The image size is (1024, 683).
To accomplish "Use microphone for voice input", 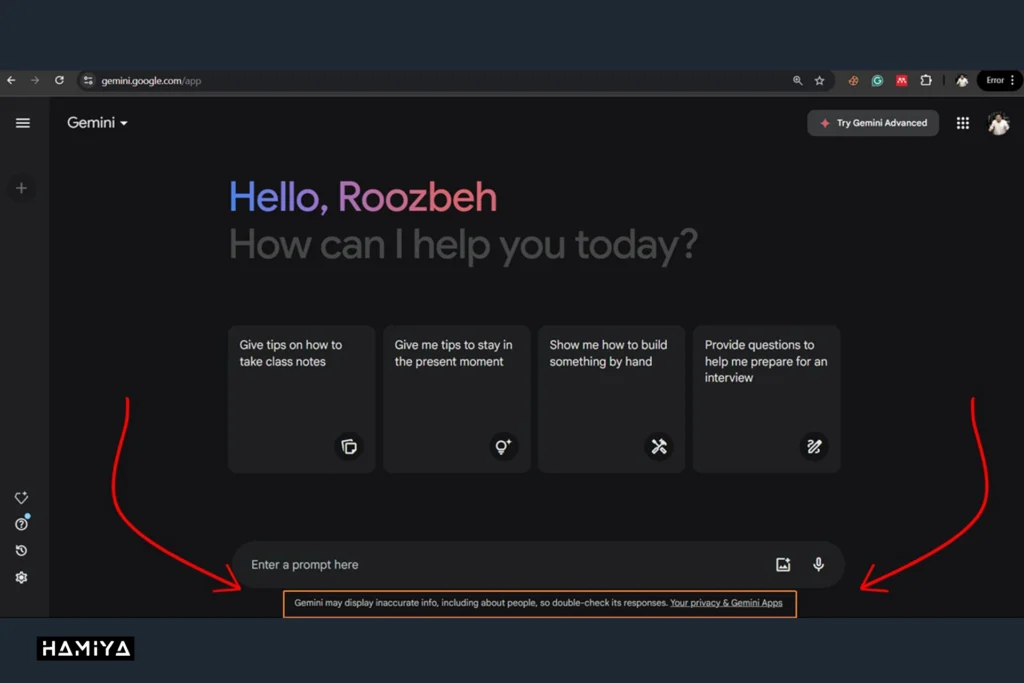I will pos(818,565).
